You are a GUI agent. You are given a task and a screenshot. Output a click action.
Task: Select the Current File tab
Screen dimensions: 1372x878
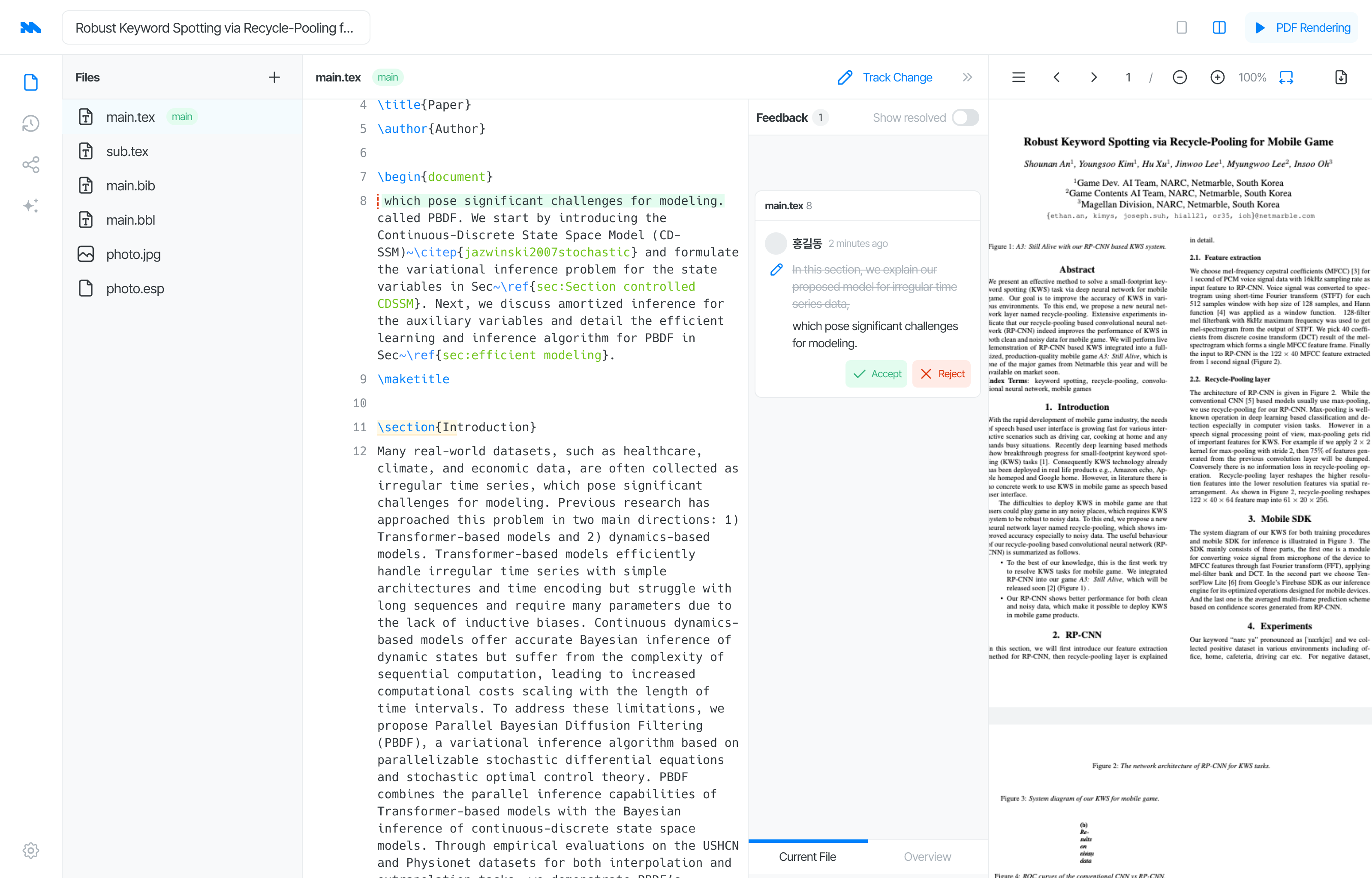[807, 856]
